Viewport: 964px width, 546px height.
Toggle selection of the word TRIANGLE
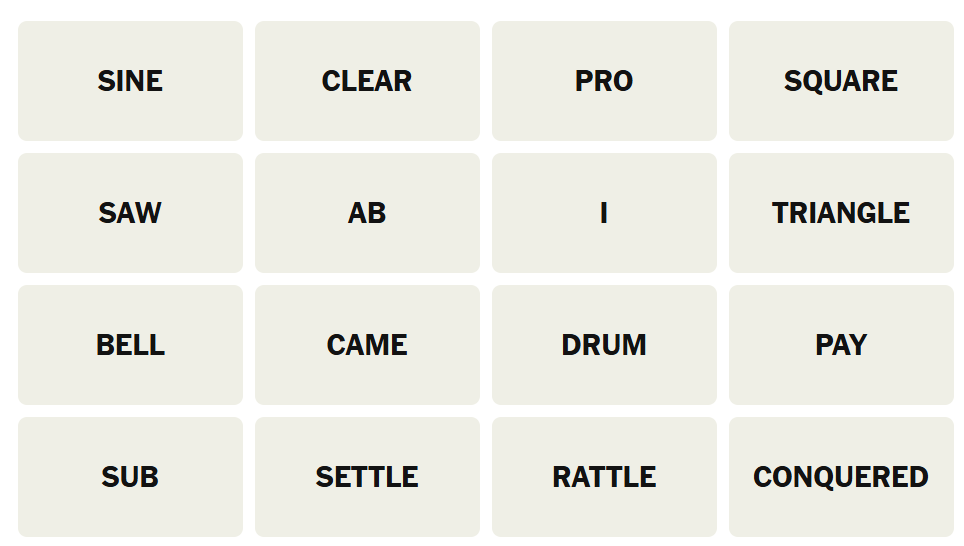click(841, 213)
